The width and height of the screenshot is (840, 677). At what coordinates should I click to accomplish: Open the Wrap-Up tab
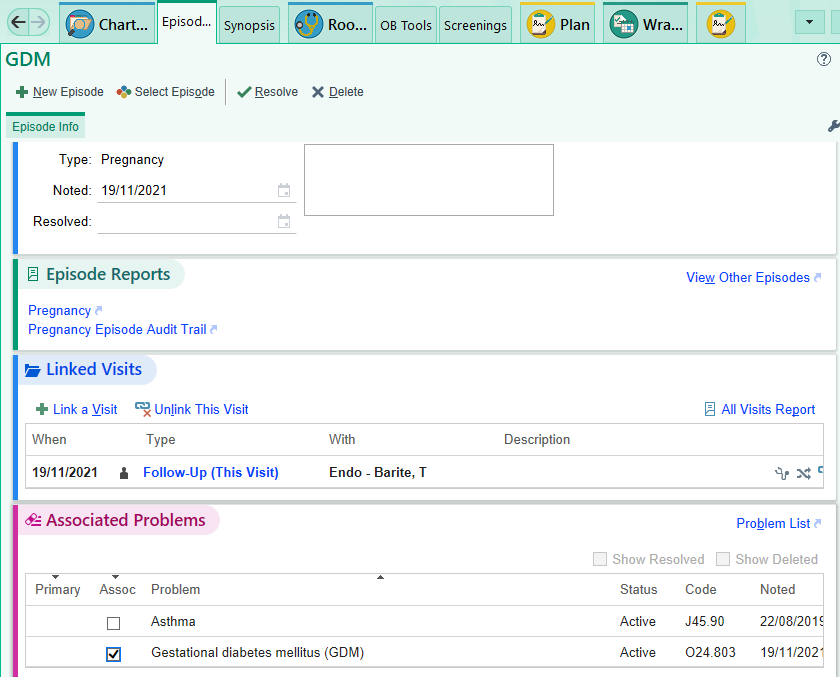tap(646, 24)
